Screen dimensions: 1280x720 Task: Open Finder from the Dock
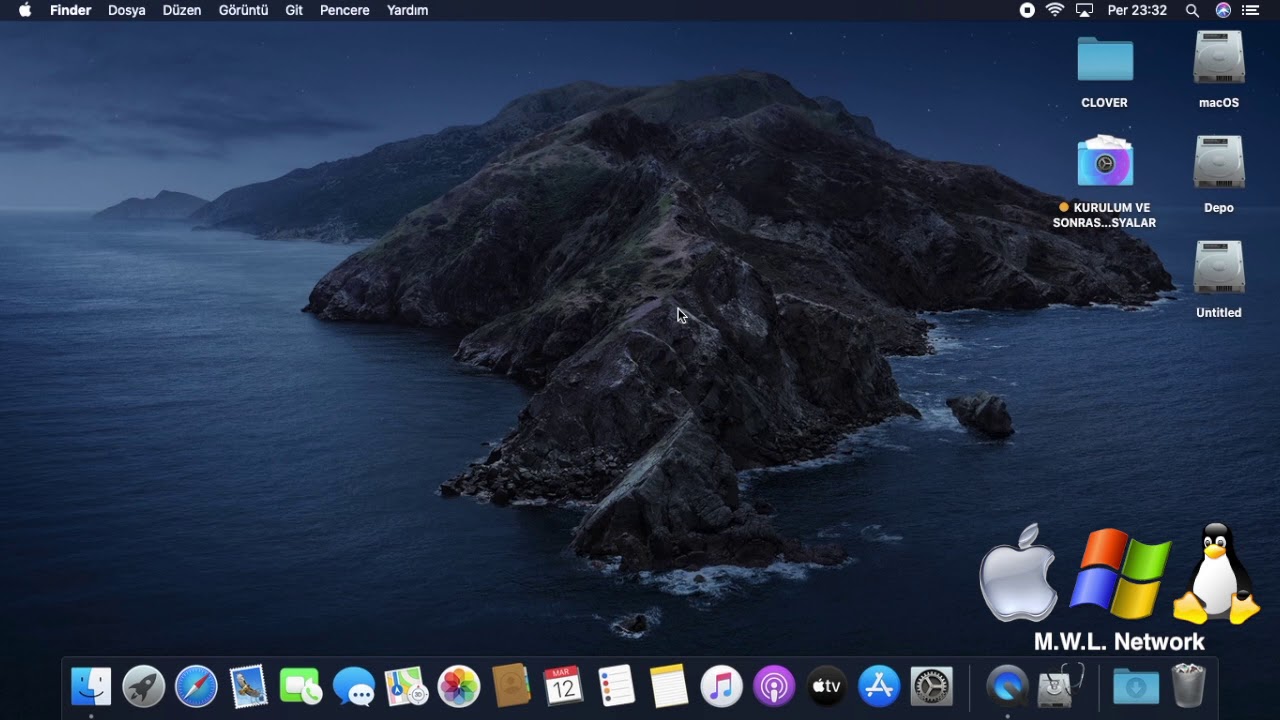coord(91,687)
